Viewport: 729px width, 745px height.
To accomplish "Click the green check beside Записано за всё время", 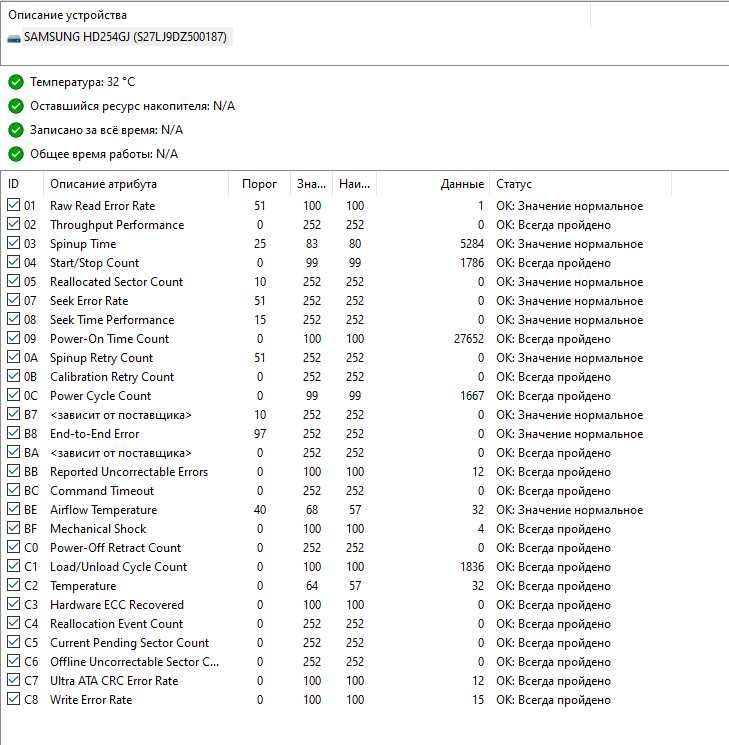I will (x=16, y=130).
